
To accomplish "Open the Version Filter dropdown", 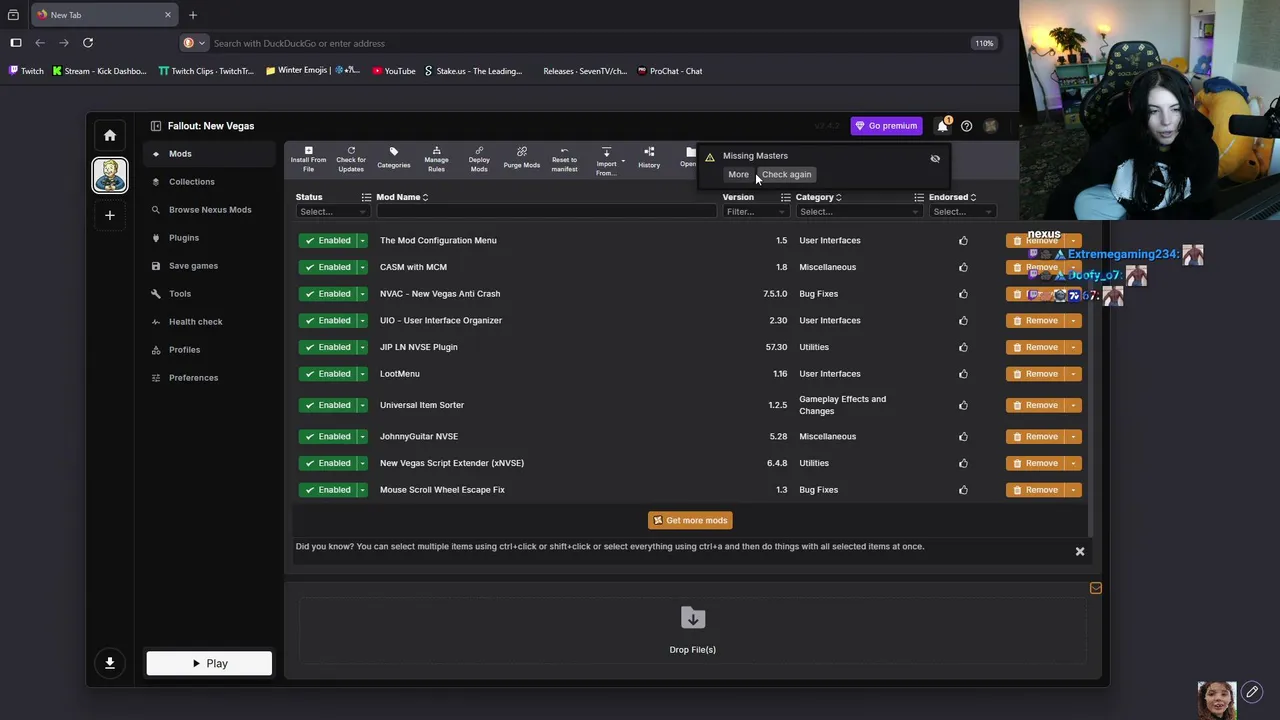I will coord(756,211).
